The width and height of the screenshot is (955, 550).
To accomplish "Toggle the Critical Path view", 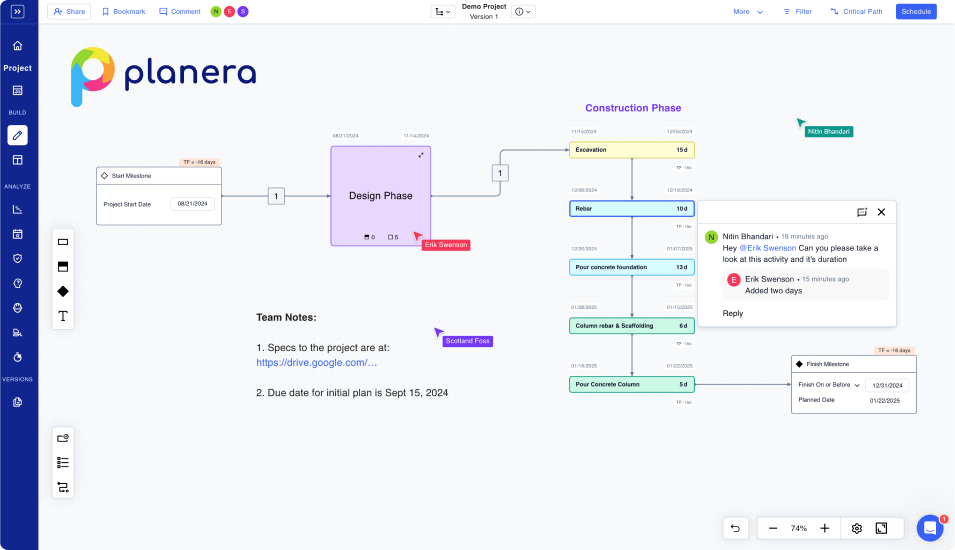I will [856, 12].
